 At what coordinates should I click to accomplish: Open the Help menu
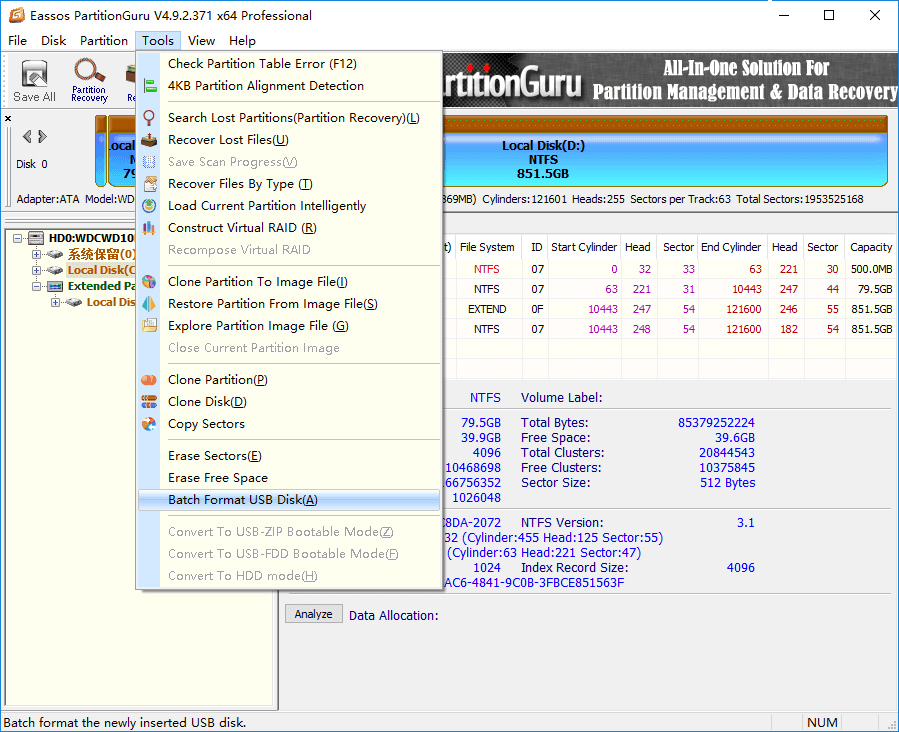click(242, 41)
